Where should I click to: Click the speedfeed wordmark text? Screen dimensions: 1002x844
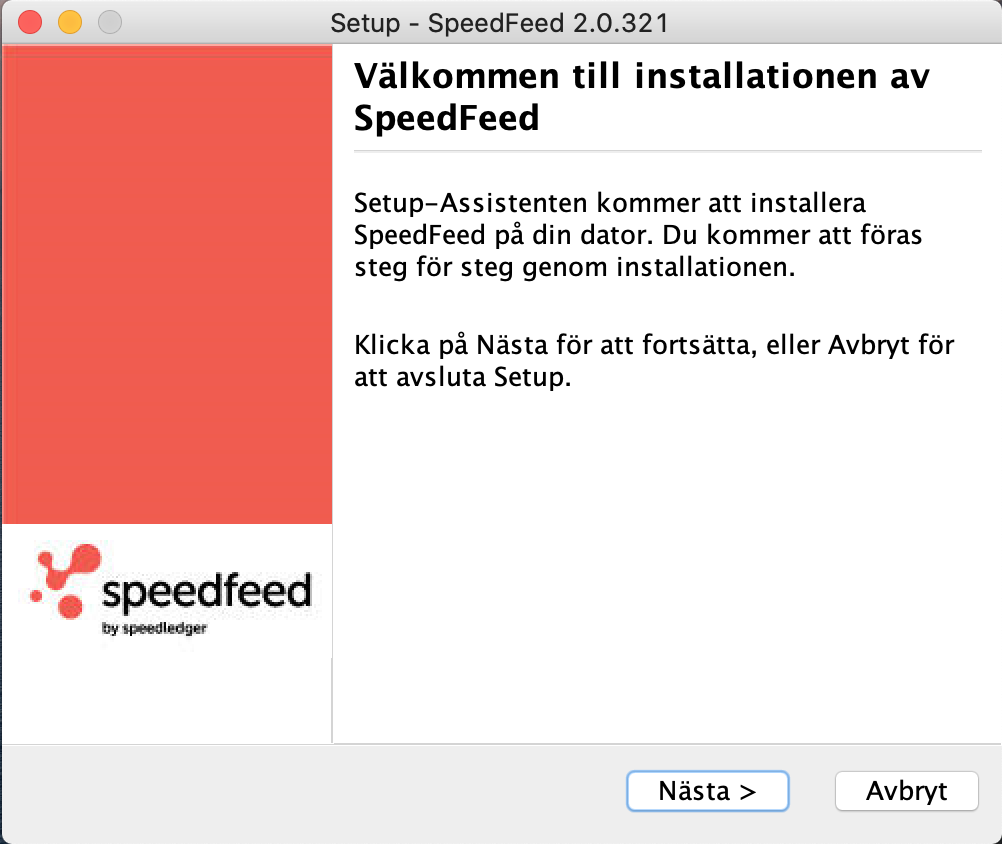(x=206, y=591)
